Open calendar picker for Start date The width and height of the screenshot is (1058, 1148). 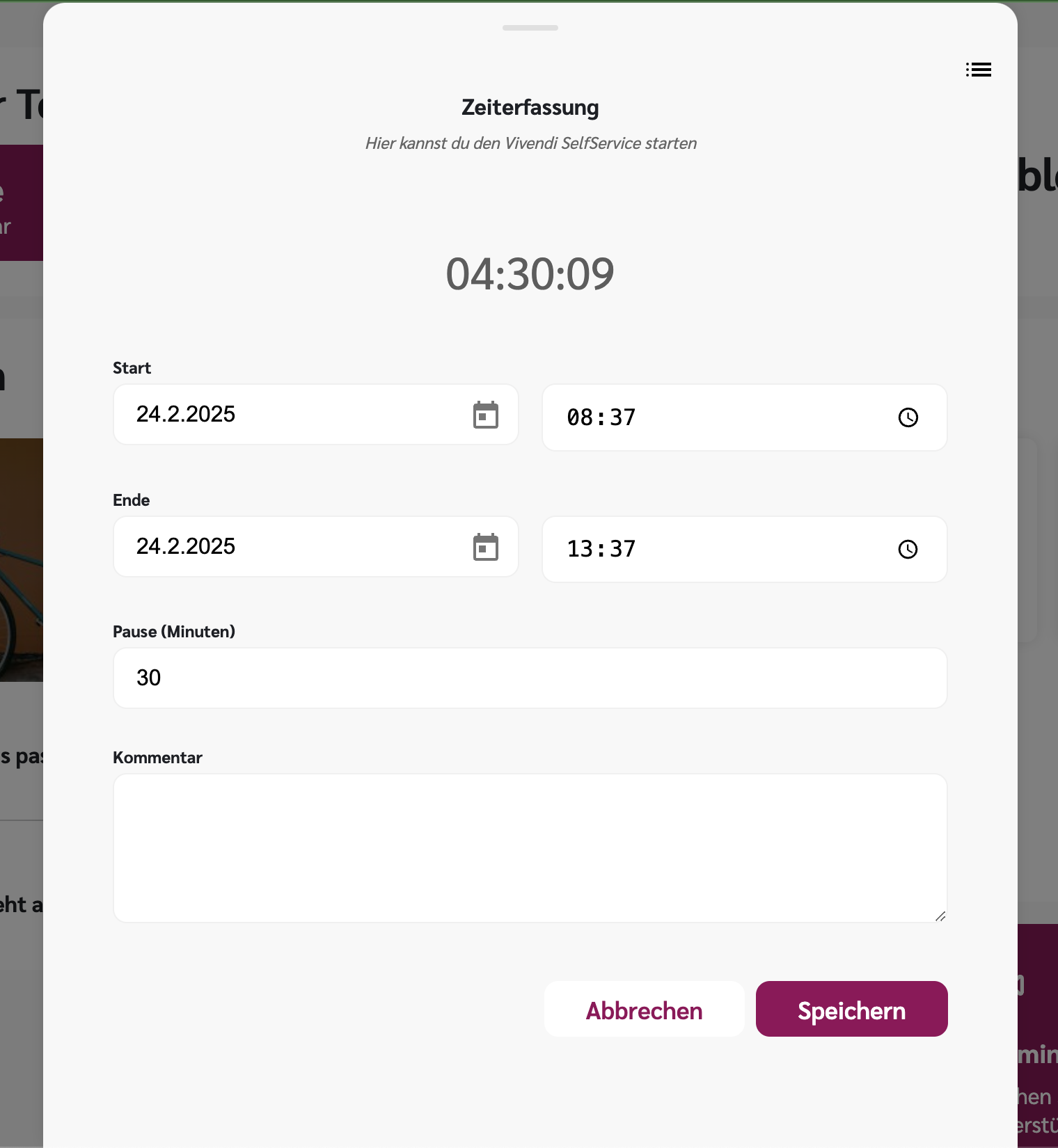click(x=485, y=415)
